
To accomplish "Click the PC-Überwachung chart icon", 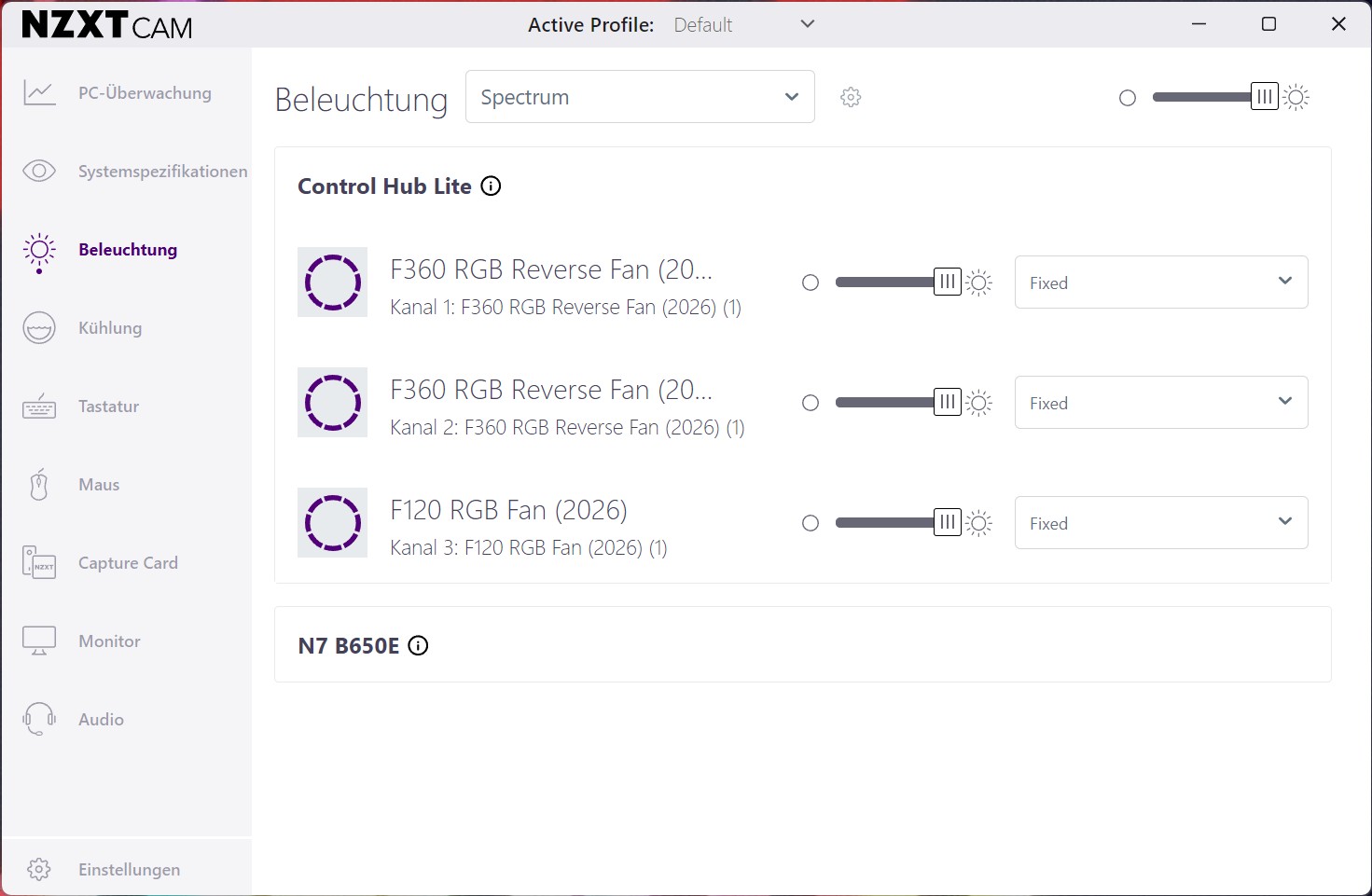I will point(39,93).
